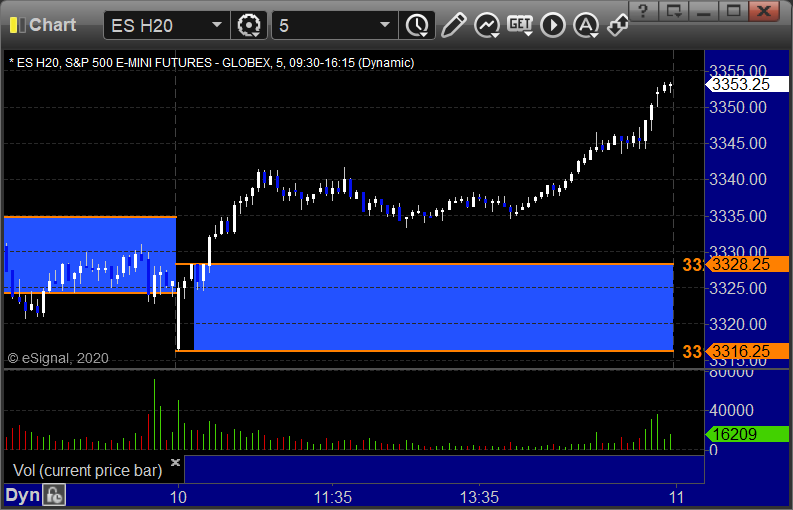Click the 3320.00 price axis label
793x510 pixels.
tap(738, 324)
